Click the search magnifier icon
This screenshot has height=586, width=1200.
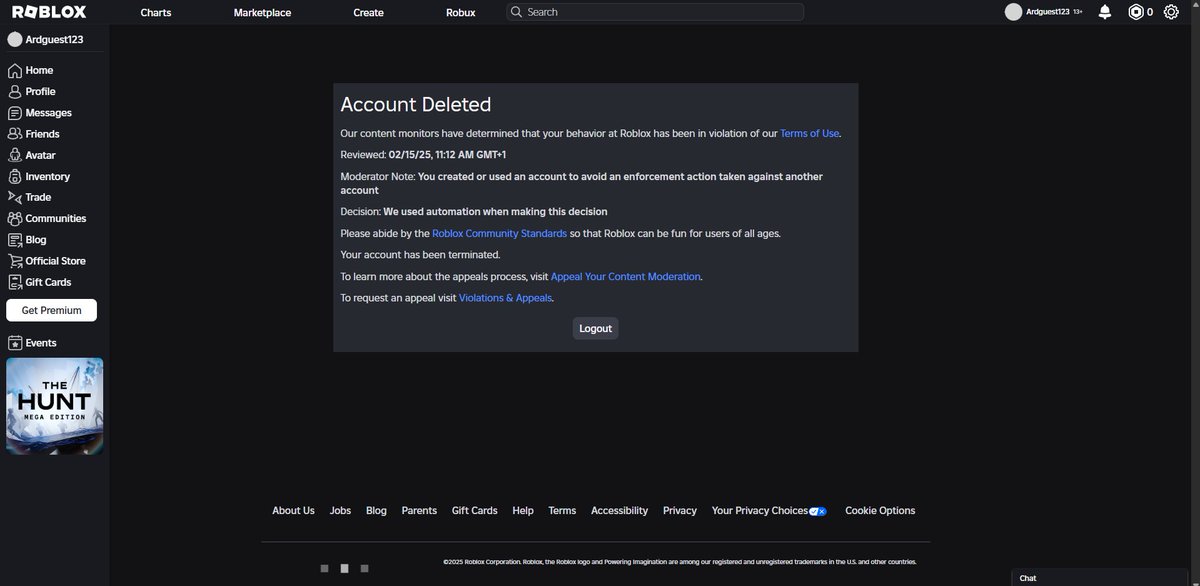tap(516, 12)
